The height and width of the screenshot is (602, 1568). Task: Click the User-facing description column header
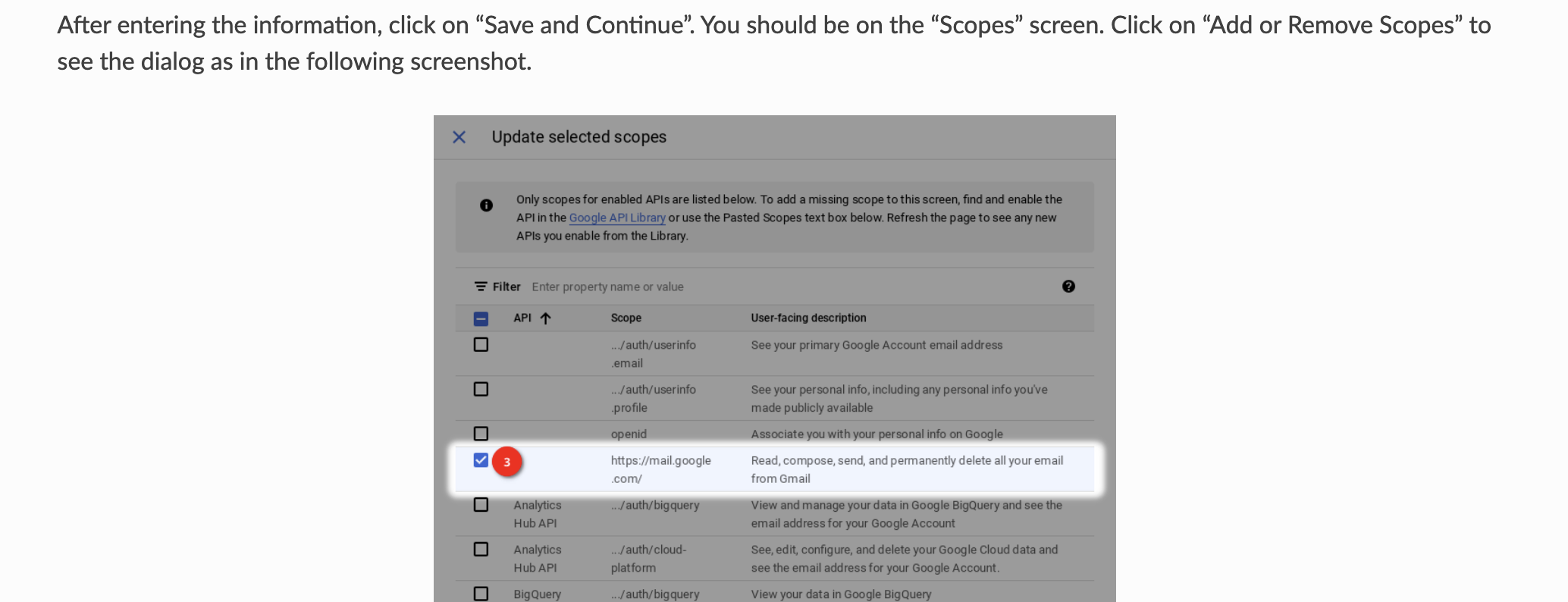point(808,318)
